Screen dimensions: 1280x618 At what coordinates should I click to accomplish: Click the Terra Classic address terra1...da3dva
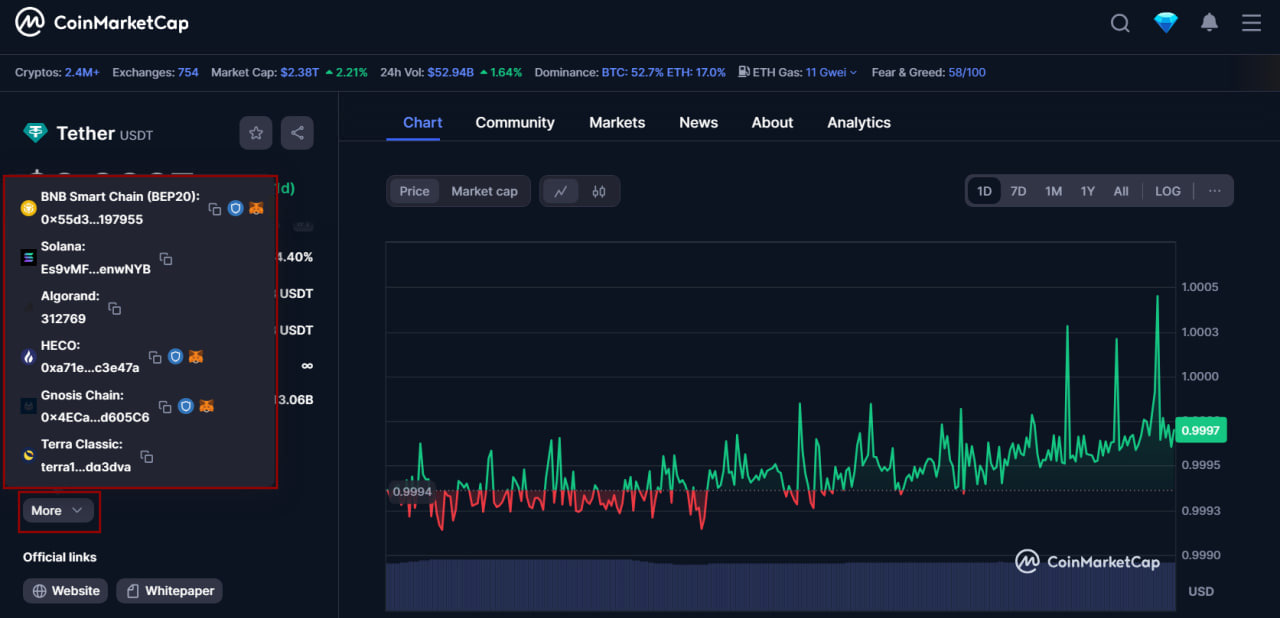point(86,467)
